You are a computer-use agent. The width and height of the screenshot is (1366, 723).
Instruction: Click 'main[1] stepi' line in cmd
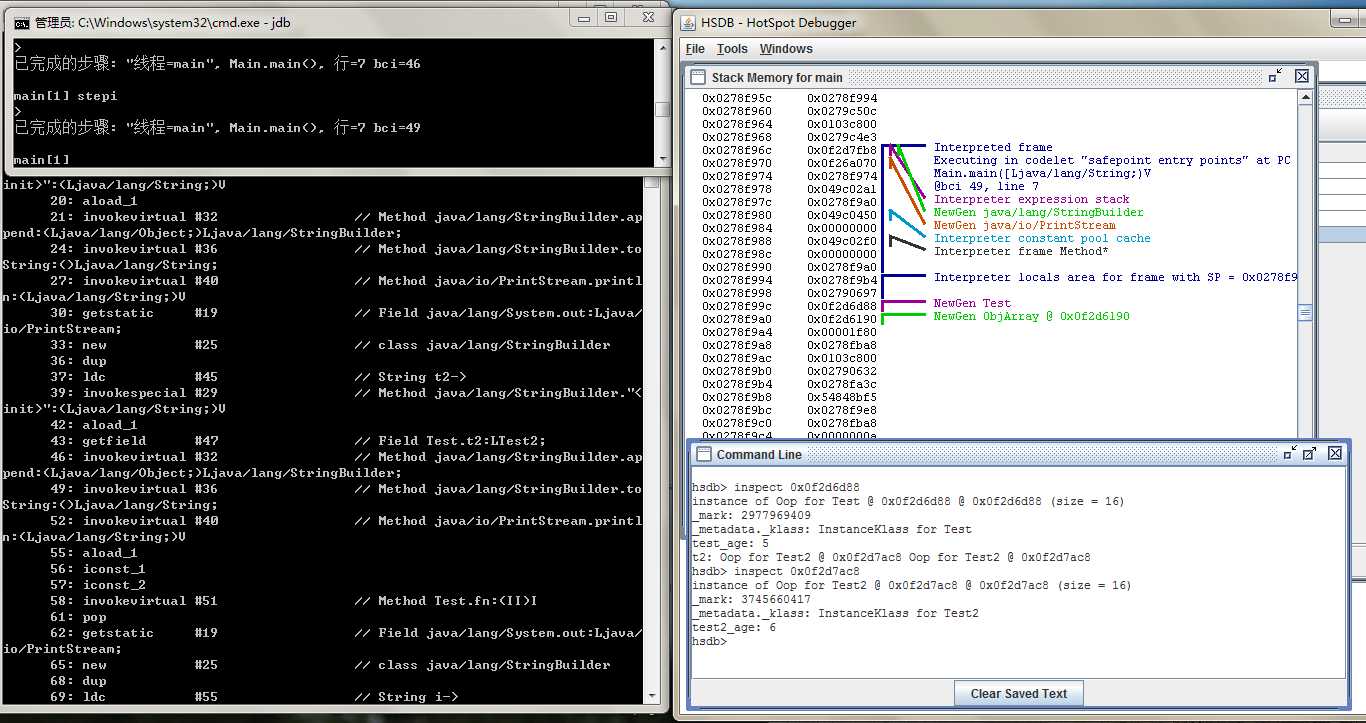coord(65,95)
